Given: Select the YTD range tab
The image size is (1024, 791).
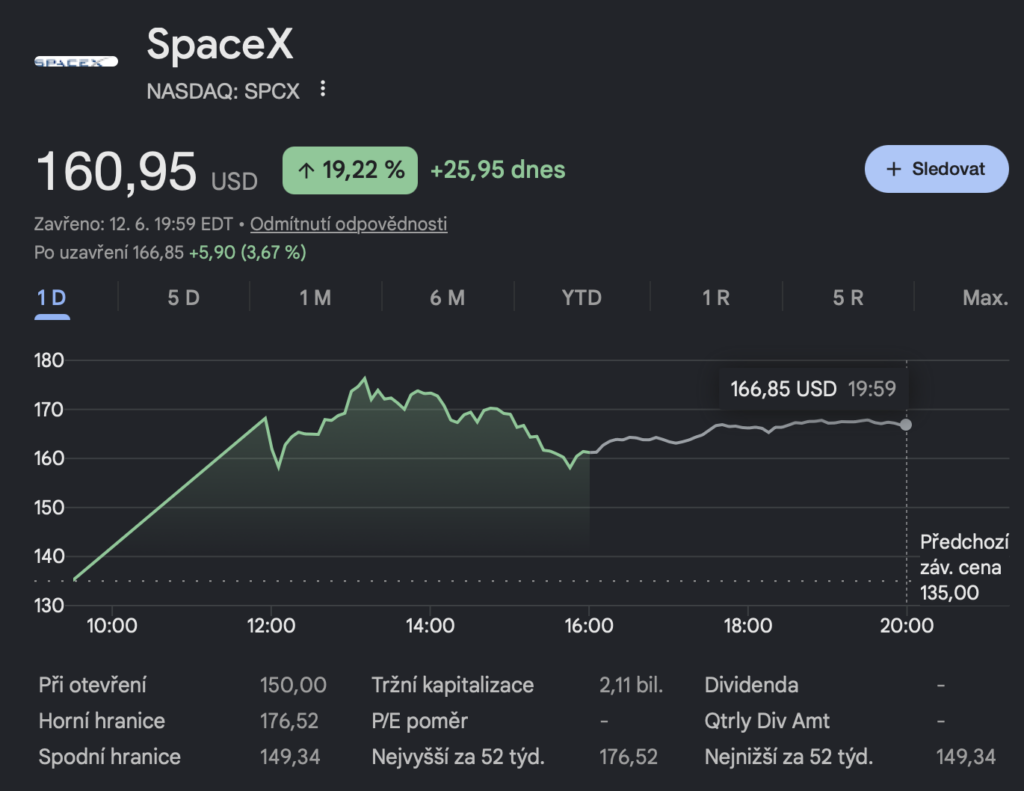Looking at the screenshot, I should point(581,299).
